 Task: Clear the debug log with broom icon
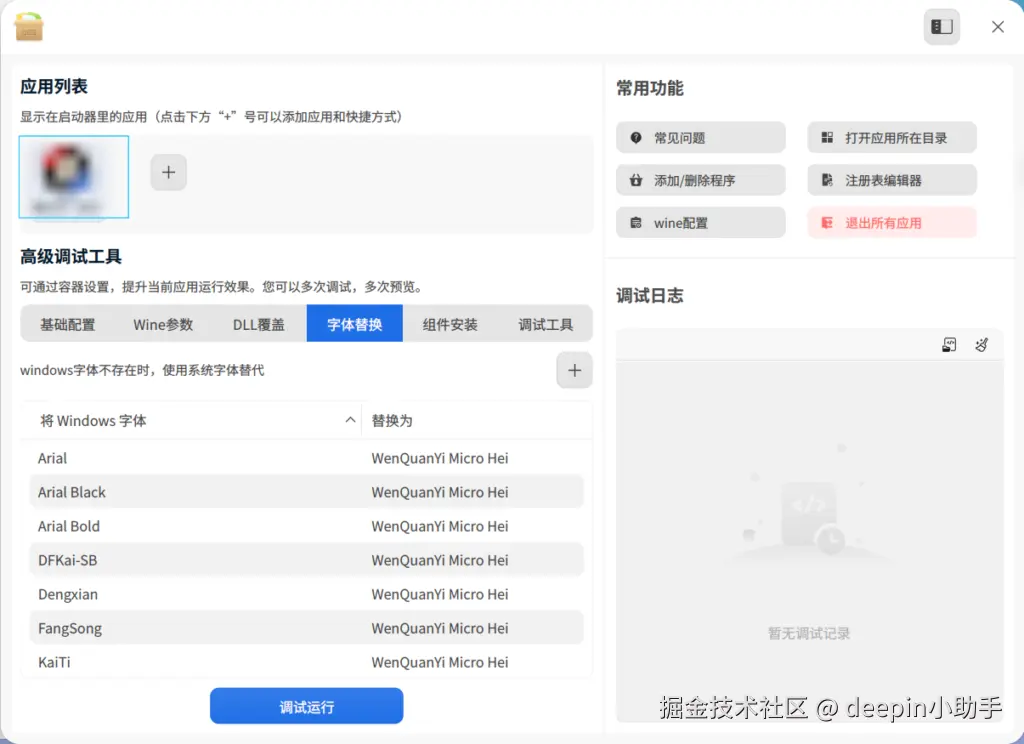click(982, 345)
